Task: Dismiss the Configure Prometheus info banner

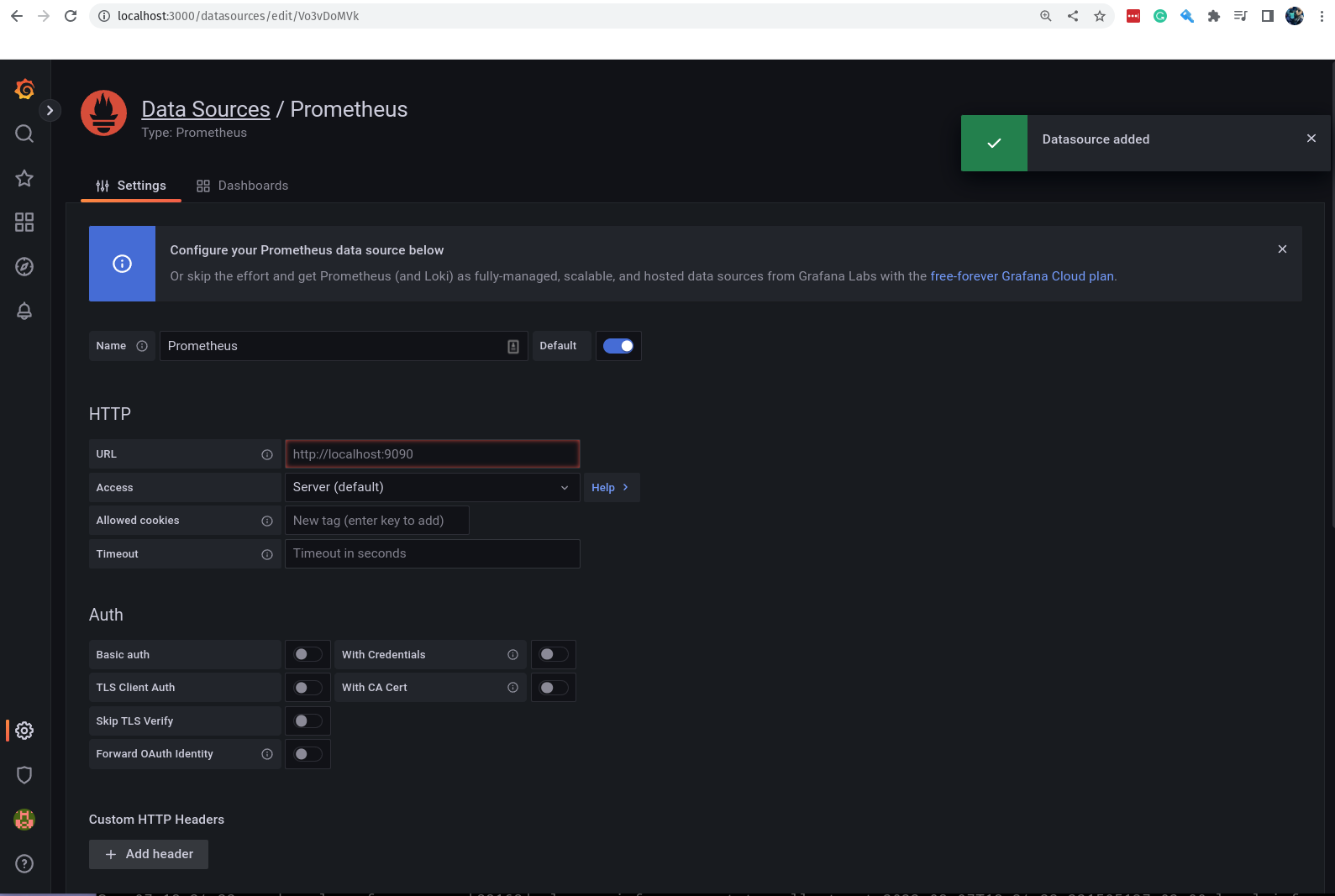Action: click(1282, 249)
